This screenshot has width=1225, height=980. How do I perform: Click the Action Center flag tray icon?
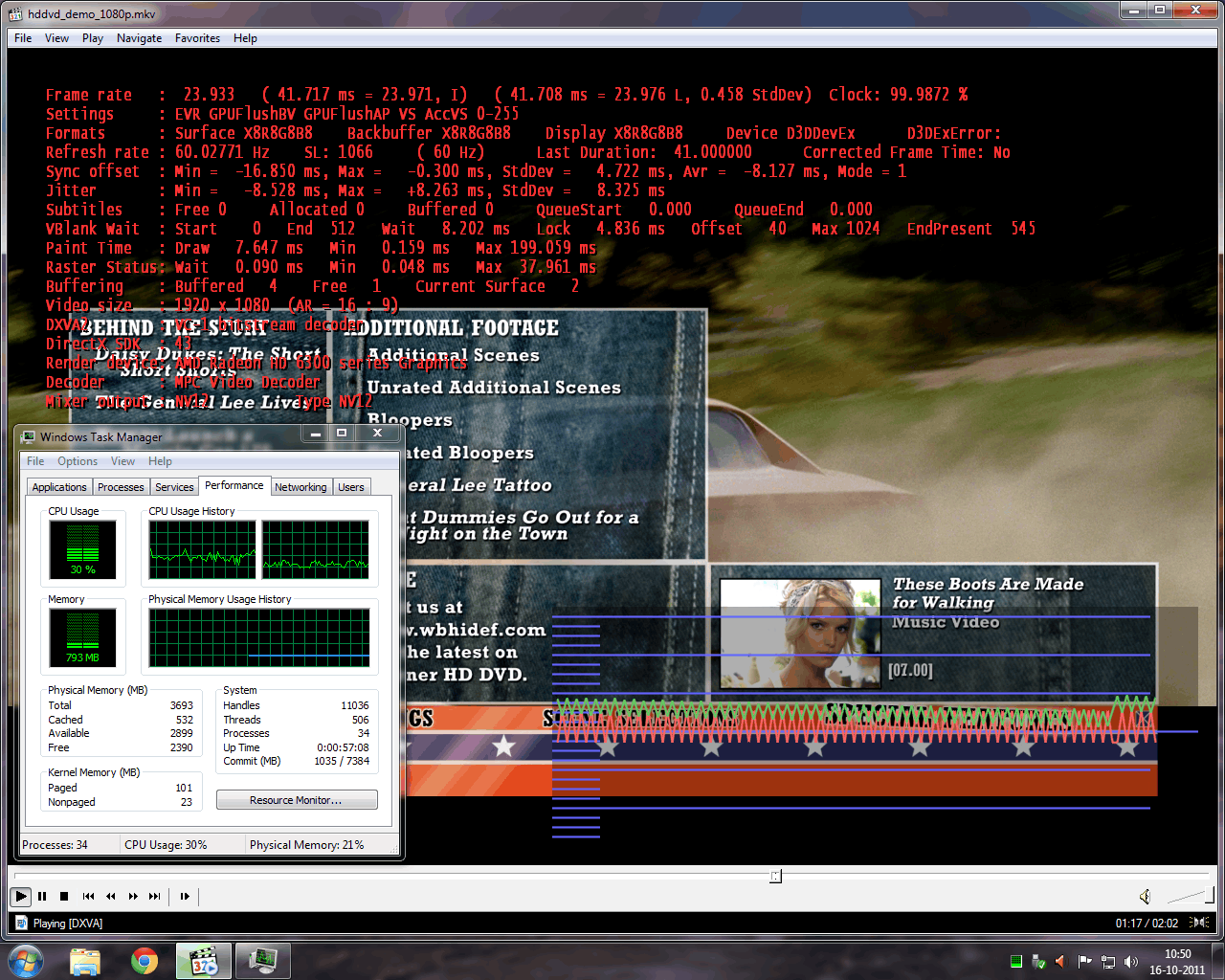click(x=1084, y=961)
